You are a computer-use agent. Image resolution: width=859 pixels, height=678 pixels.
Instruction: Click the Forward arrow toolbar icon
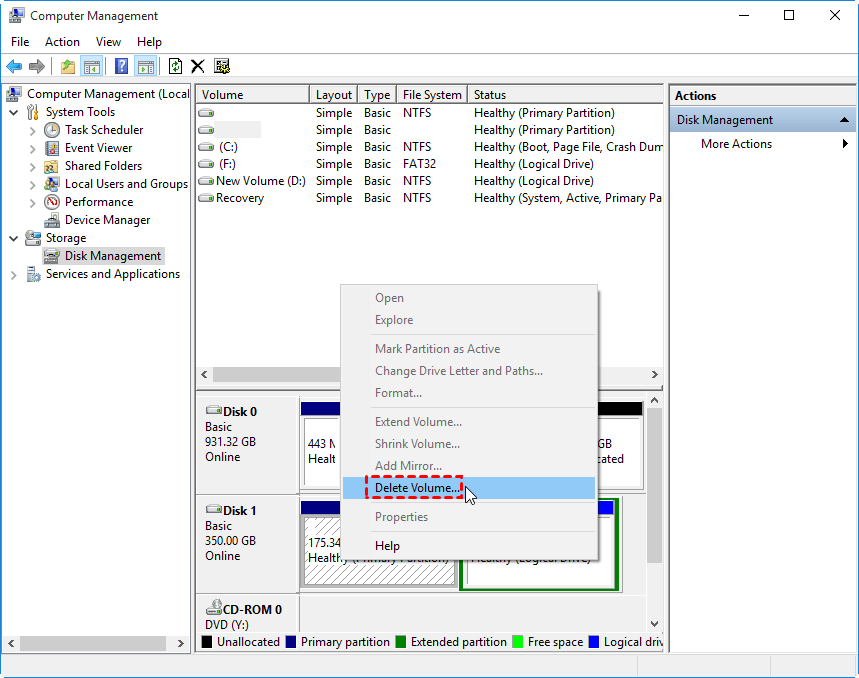(x=37, y=67)
